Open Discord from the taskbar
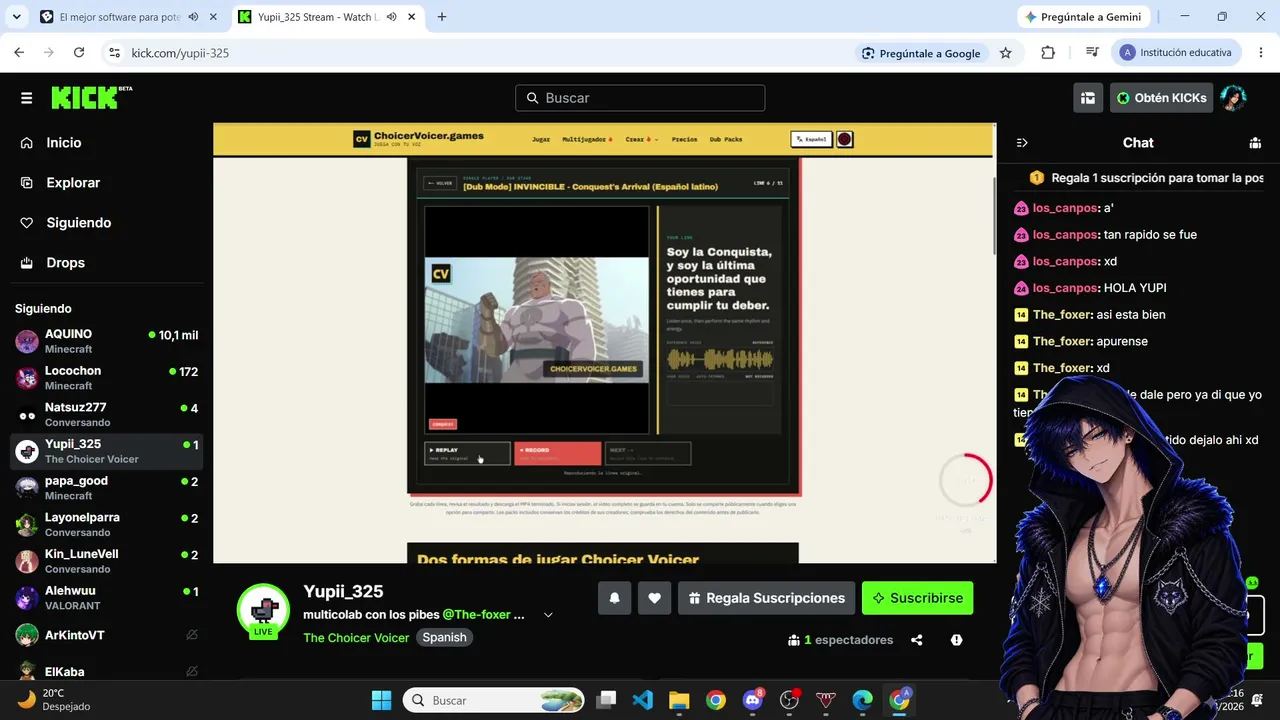Screen dimensions: 1280x720 753,700
